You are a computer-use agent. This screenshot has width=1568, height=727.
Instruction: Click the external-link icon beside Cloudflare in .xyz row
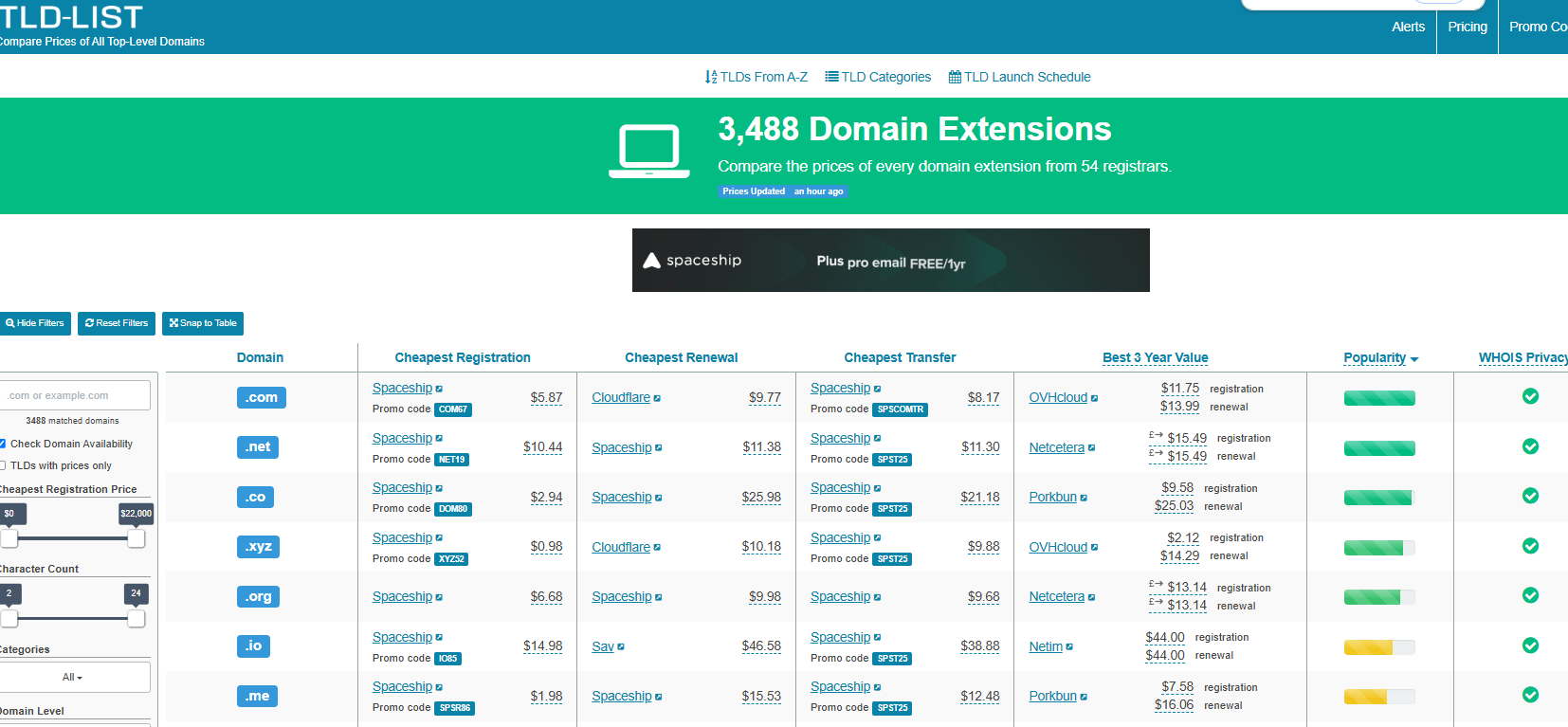pyautogui.click(x=657, y=548)
